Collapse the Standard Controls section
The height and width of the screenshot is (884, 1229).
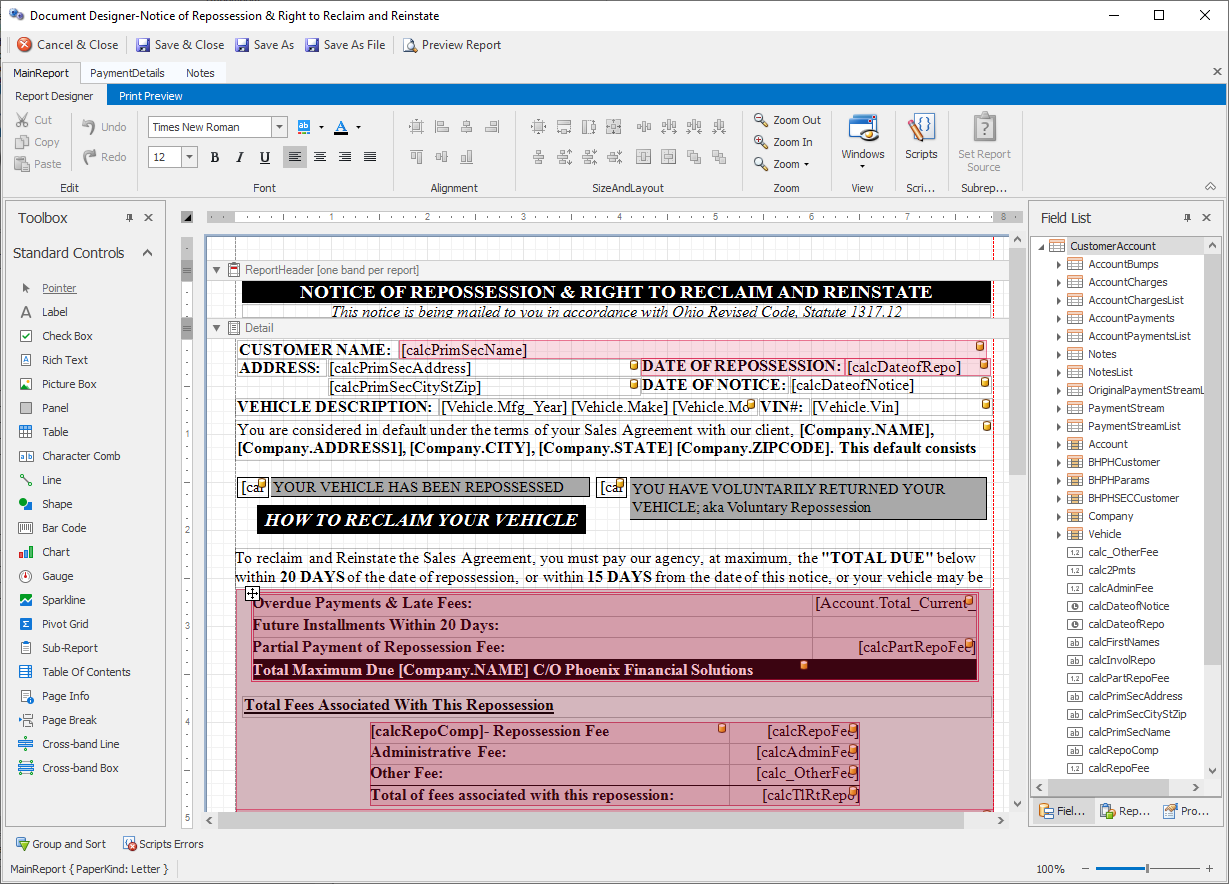tap(148, 253)
